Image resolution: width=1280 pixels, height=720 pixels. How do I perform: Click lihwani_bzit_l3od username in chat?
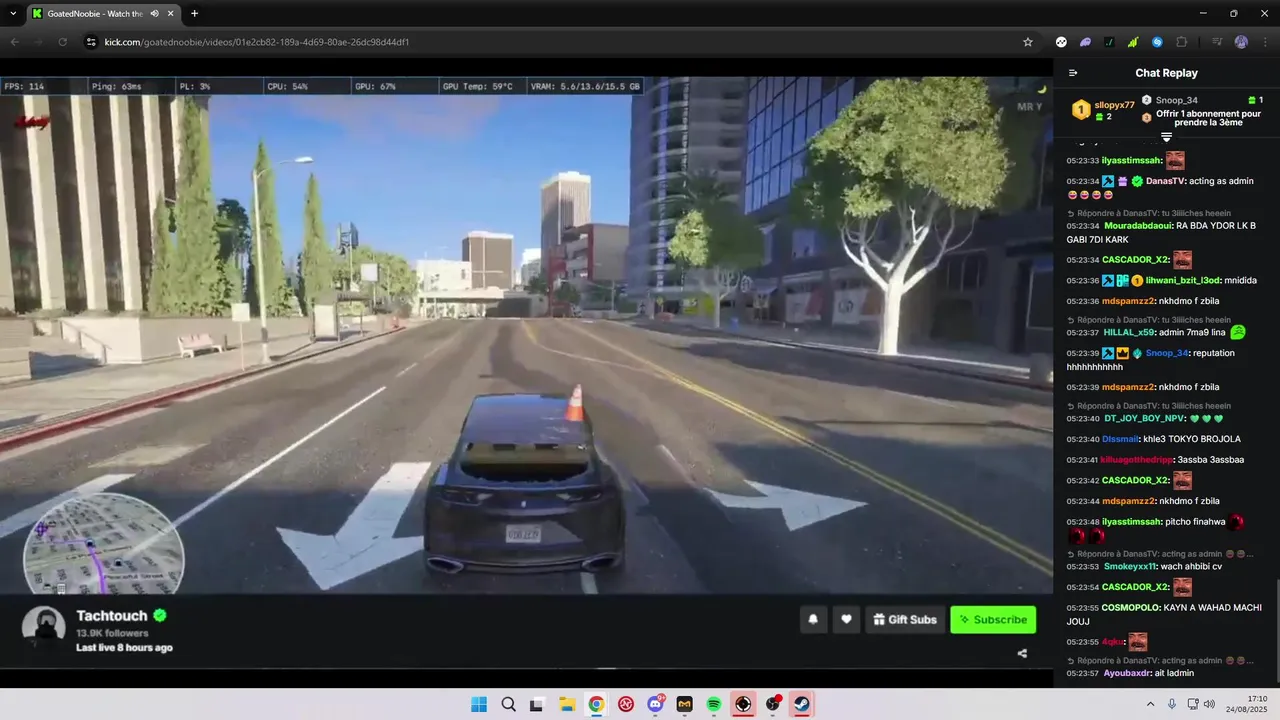pyautogui.click(x=1183, y=280)
